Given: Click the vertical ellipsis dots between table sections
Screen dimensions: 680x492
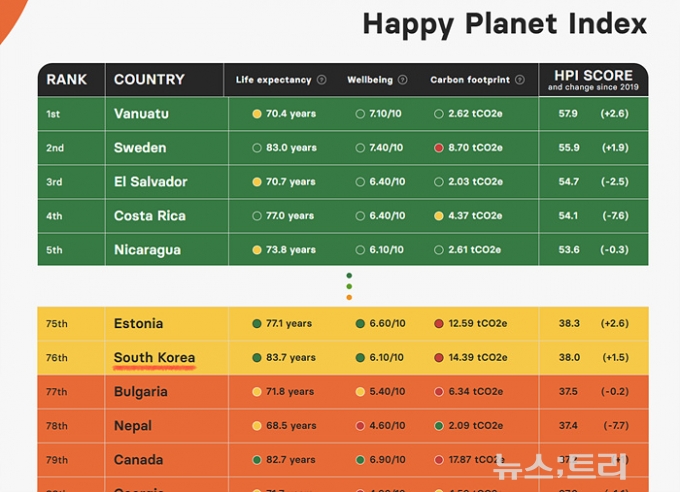Looking at the screenshot, I should (349, 286).
